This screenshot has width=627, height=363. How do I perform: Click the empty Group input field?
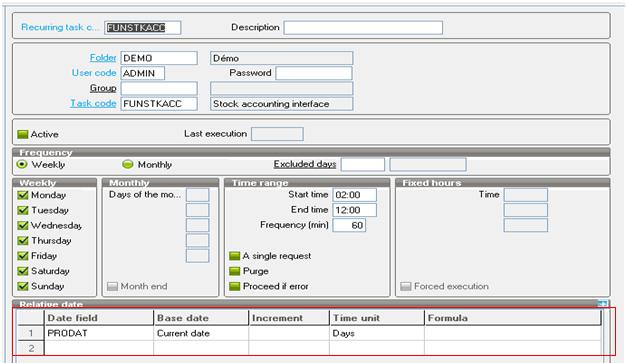click(159, 88)
